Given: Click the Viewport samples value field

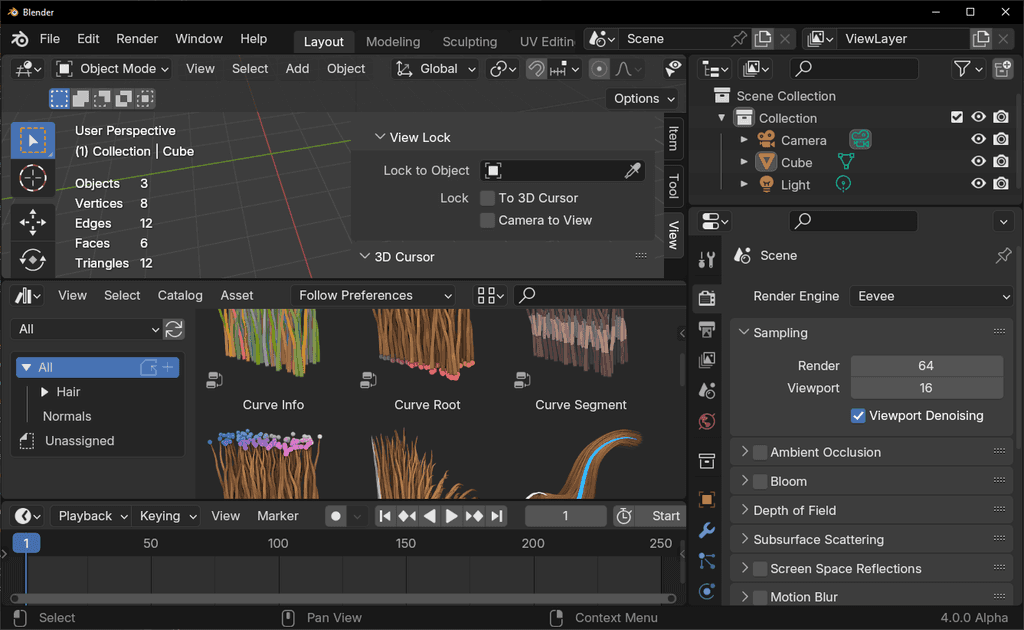Looking at the screenshot, I should click(x=926, y=388).
